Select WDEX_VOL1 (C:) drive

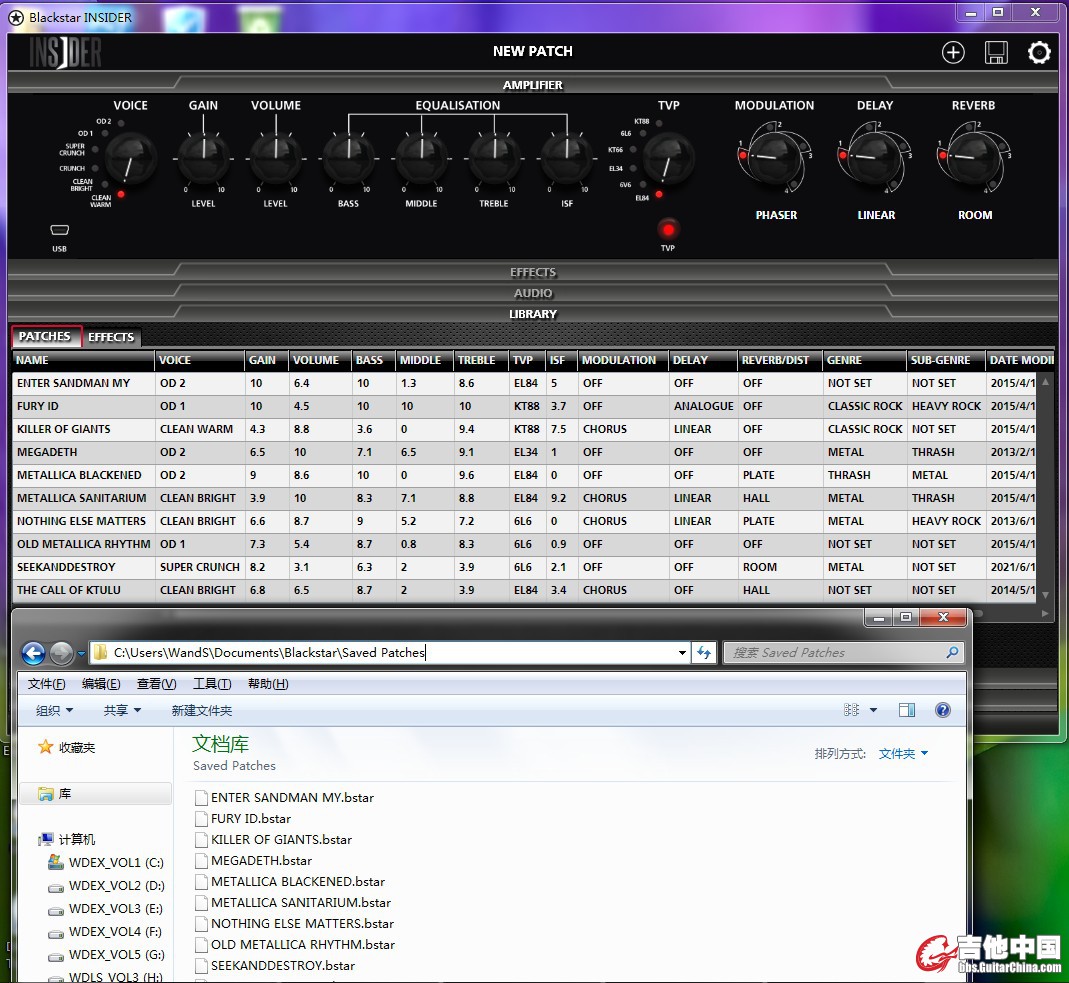point(106,862)
